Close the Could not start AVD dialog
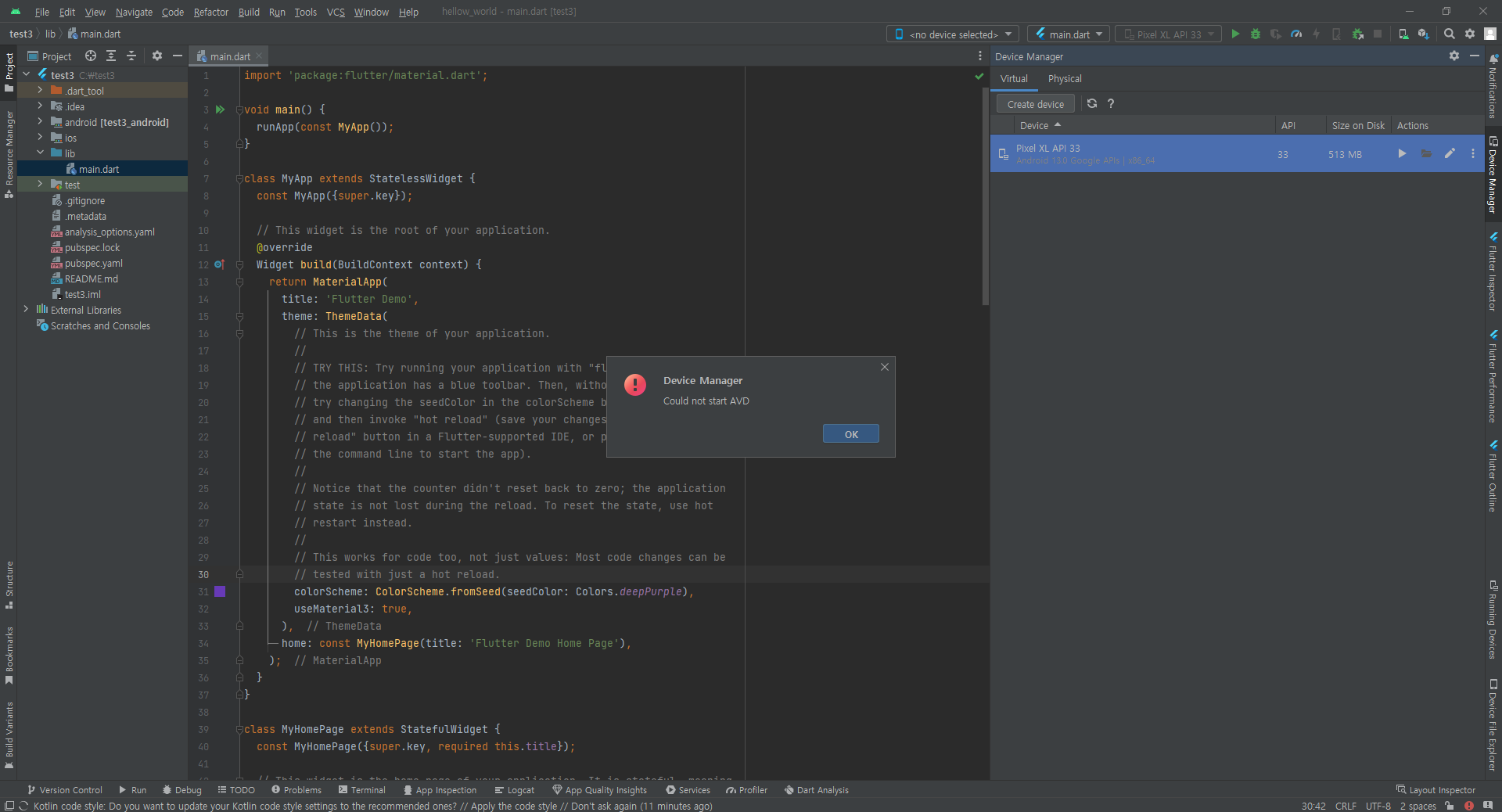Viewport: 1502px width, 812px height. [x=885, y=367]
